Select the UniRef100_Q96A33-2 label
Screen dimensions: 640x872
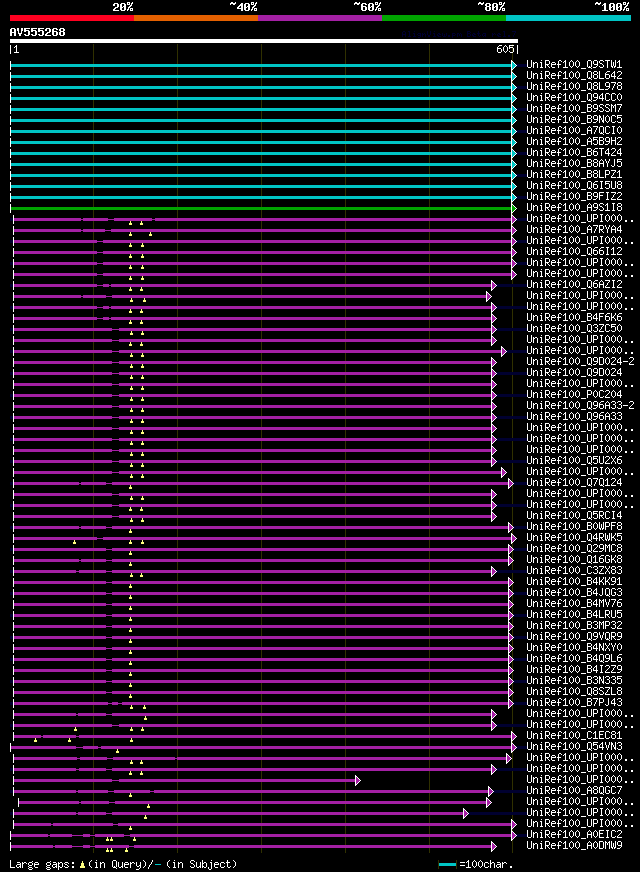pos(580,405)
